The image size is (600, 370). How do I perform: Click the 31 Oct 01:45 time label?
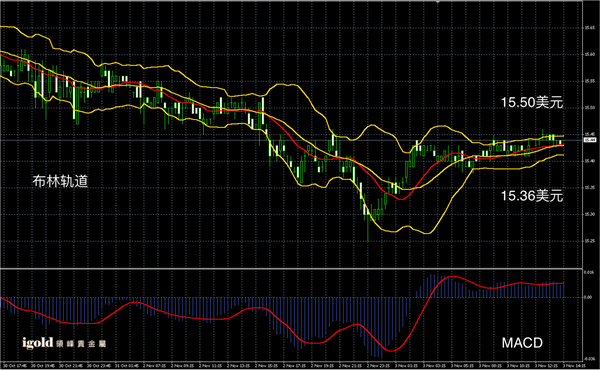point(128,366)
